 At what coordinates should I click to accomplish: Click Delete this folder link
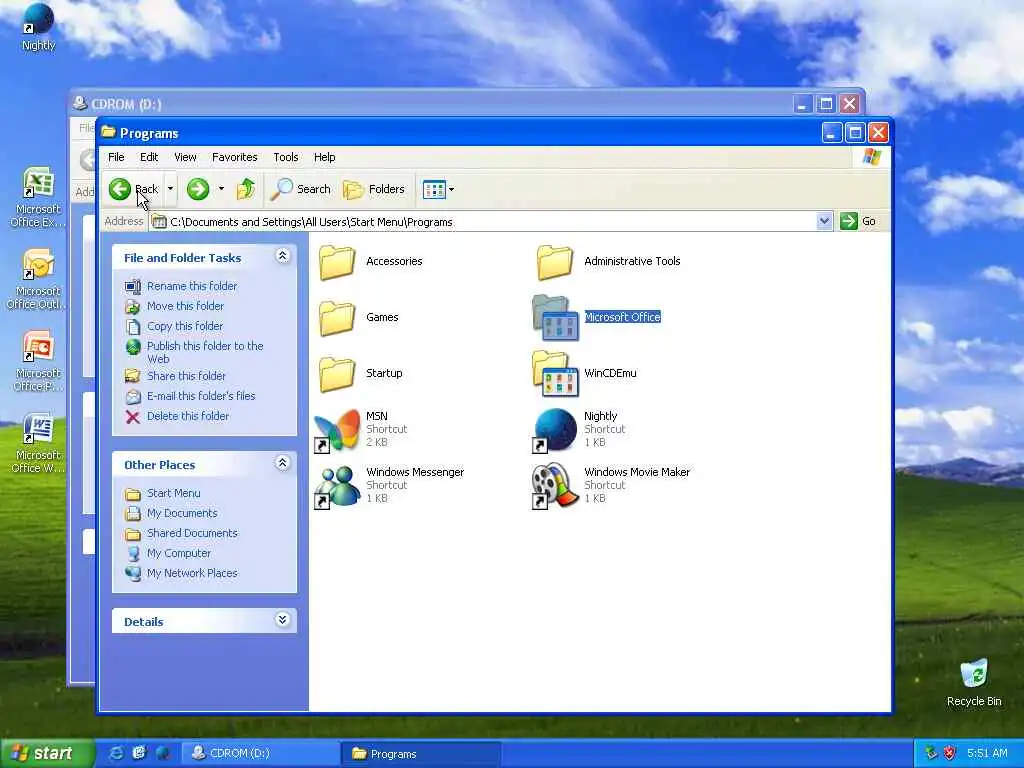coord(188,416)
